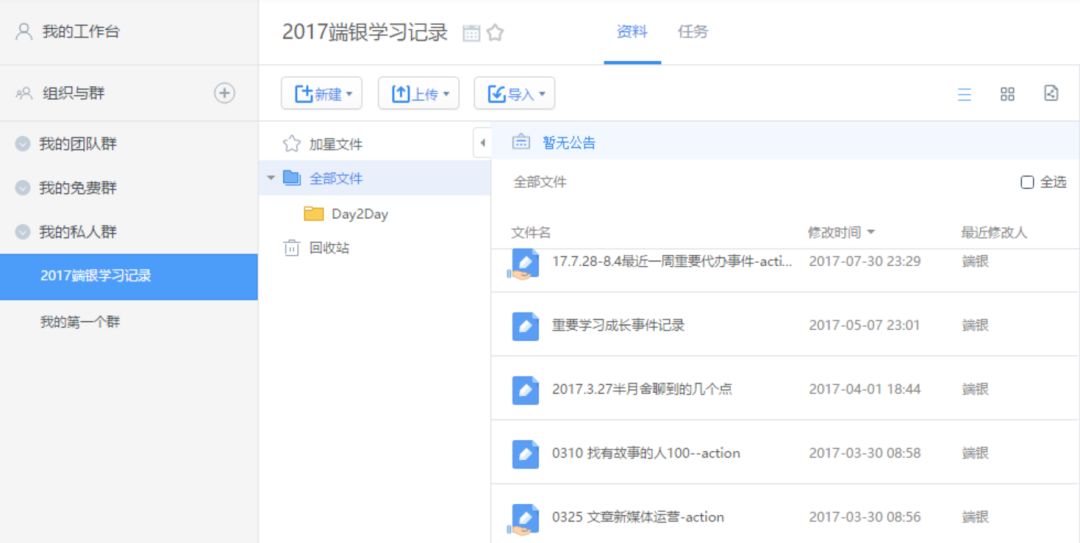Select the 资料 tab

632,32
